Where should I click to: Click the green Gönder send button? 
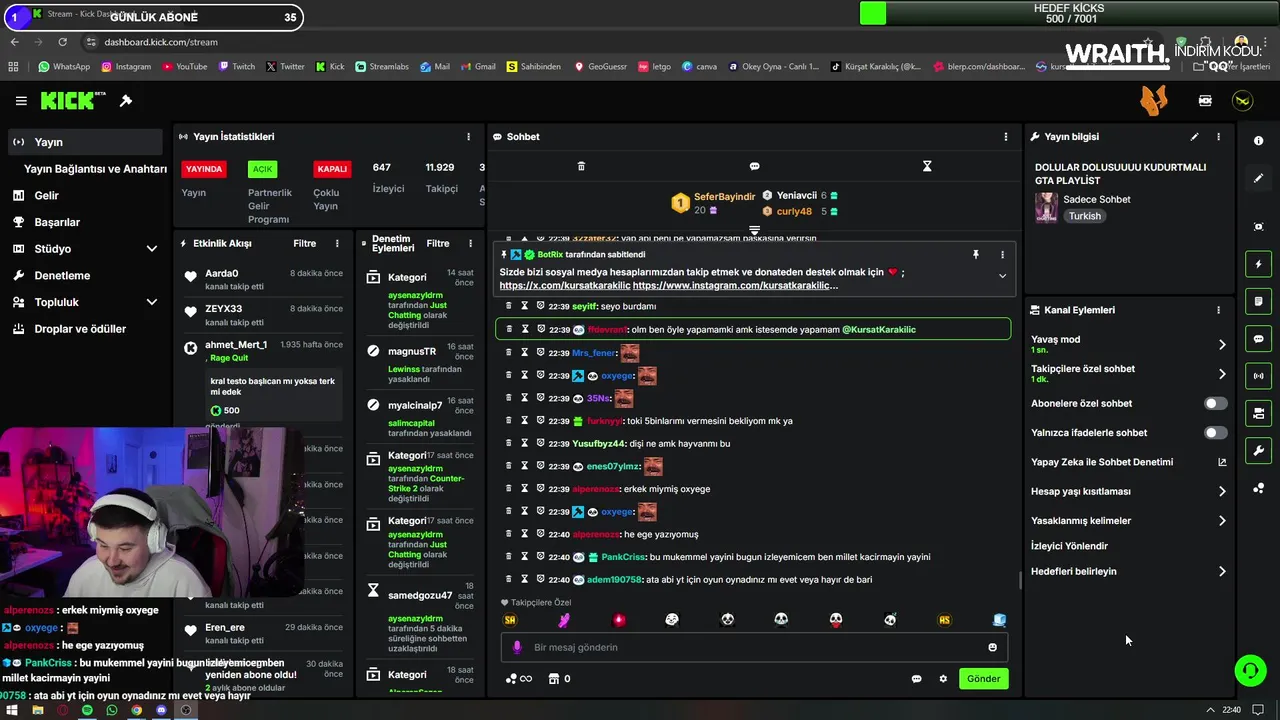983,679
